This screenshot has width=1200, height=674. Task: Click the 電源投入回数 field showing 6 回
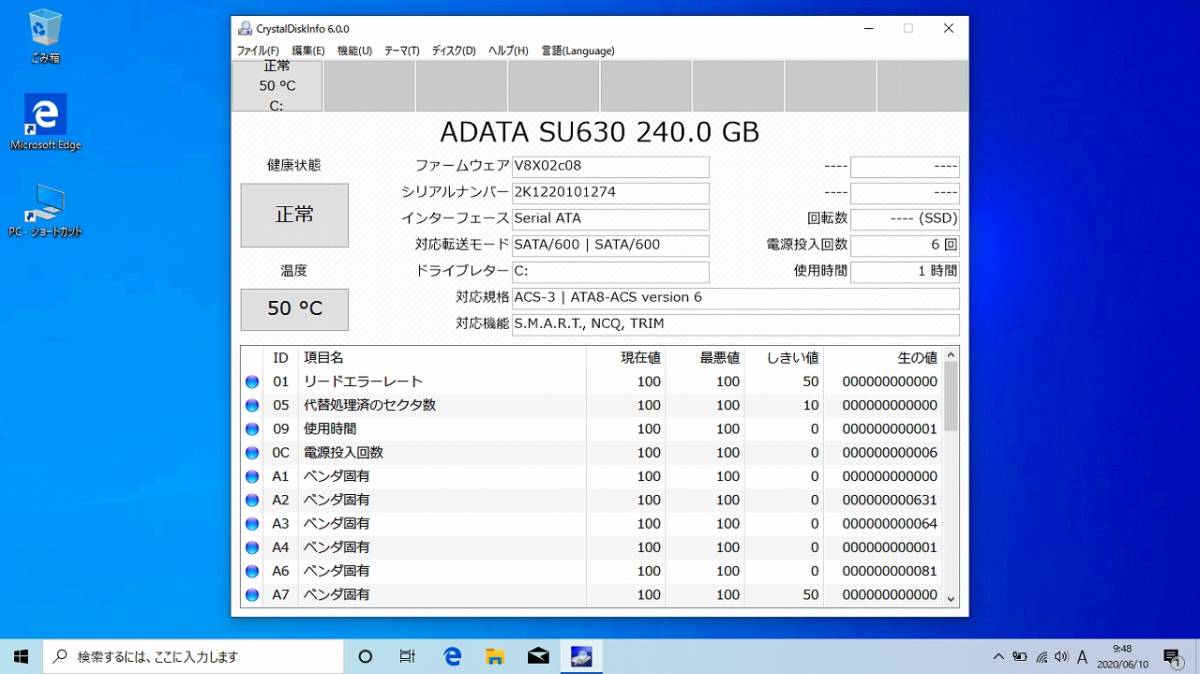pyautogui.click(x=905, y=245)
